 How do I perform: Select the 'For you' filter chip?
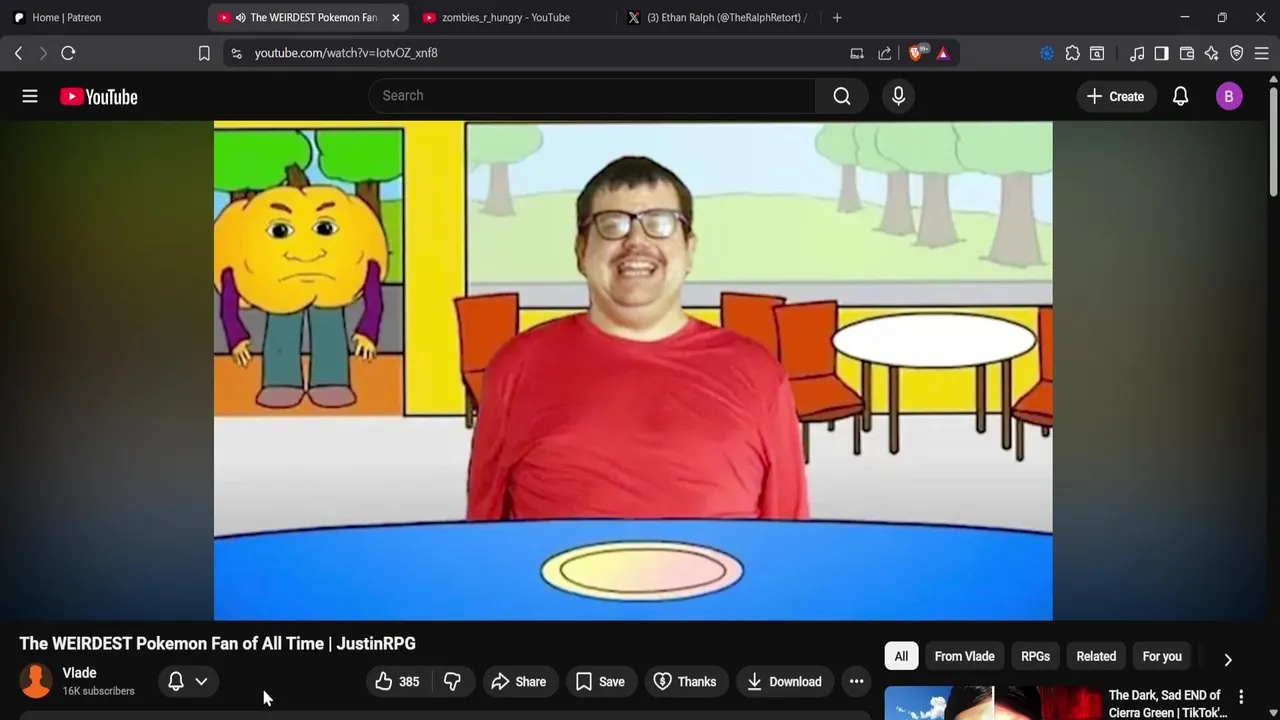1162,656
